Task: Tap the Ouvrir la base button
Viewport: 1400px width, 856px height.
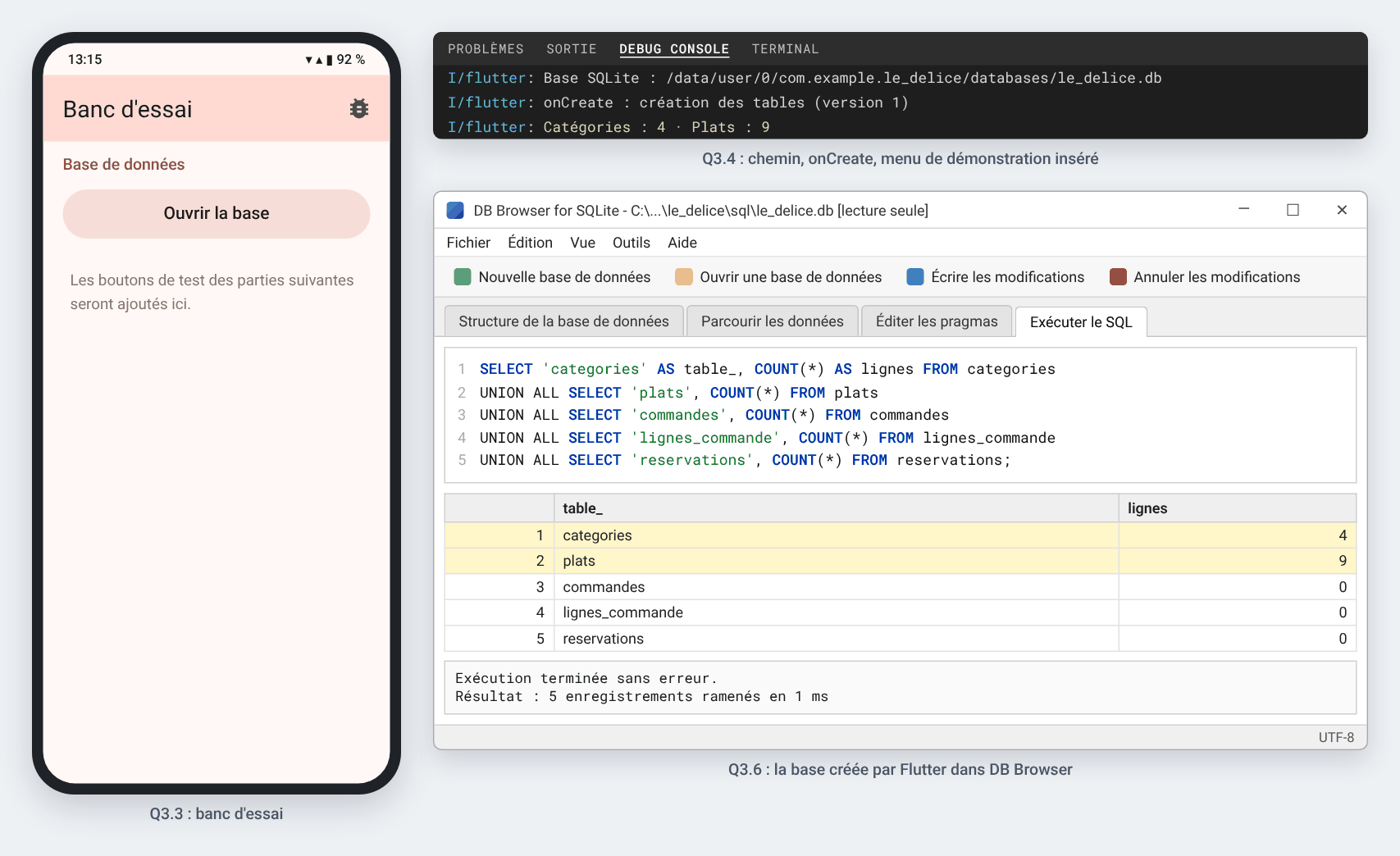Action: click(x=217, y=214)
